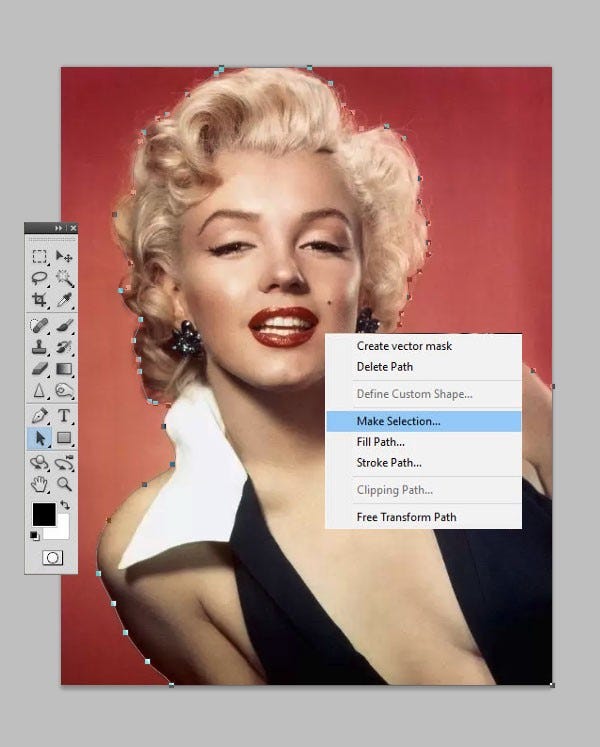Swap foreground and background colors
This screenshot has width=600, height=747.
pyautogui.click(x=65, y=505)
